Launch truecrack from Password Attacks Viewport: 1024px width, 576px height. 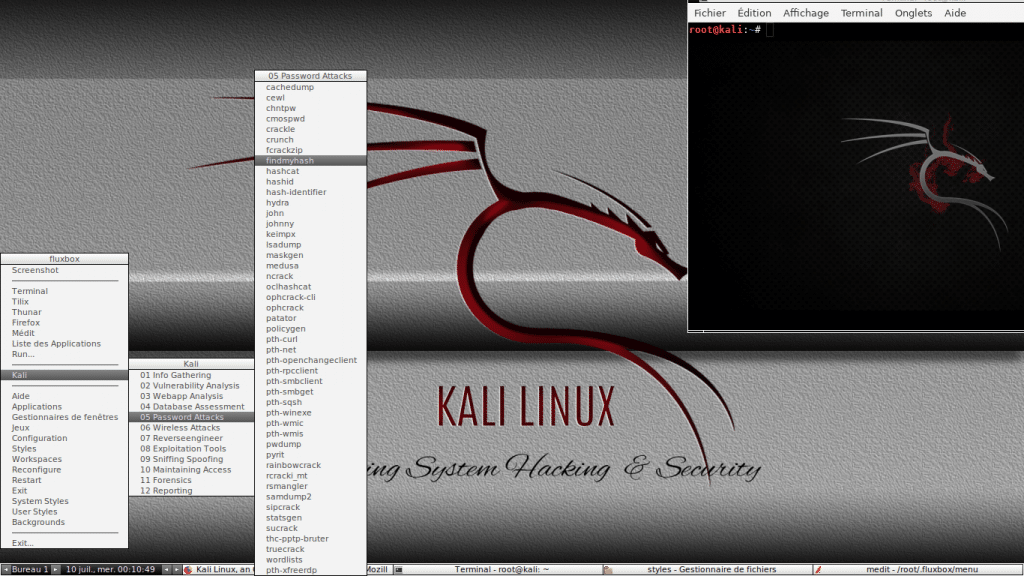click(x=310, y=549)
